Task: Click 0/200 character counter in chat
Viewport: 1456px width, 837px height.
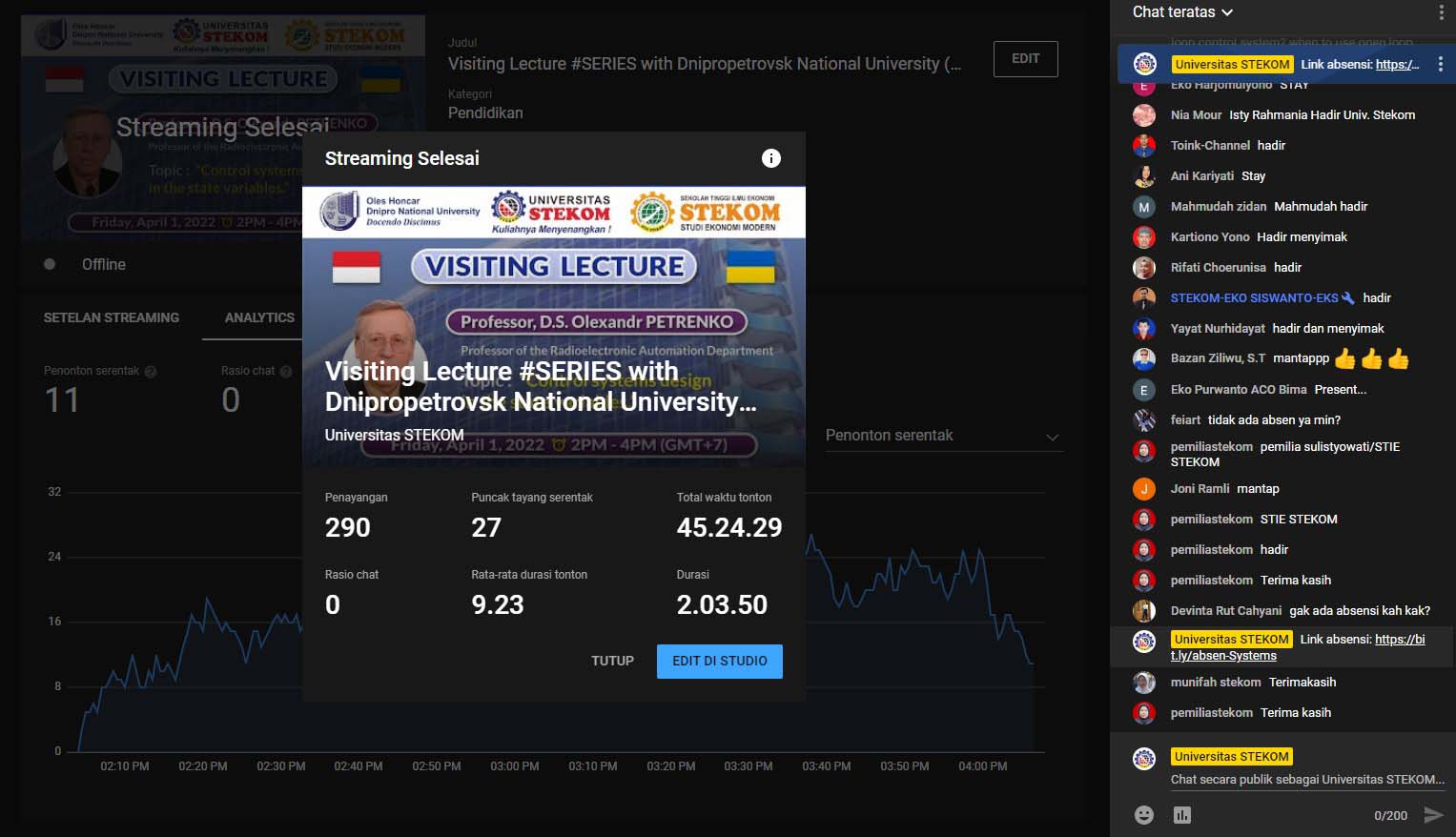Action: coord(1390,816)
